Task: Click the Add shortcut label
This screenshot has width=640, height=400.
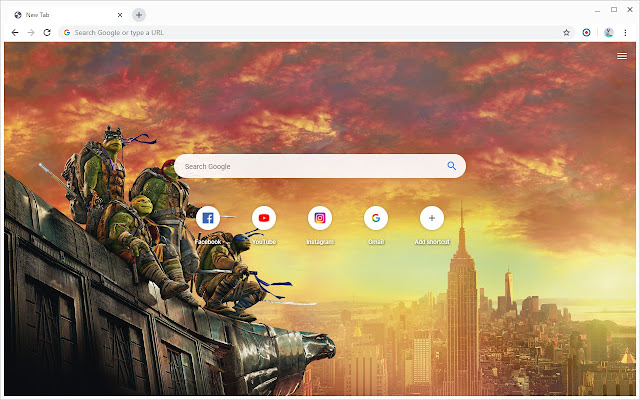Action: tap(432, 242)
